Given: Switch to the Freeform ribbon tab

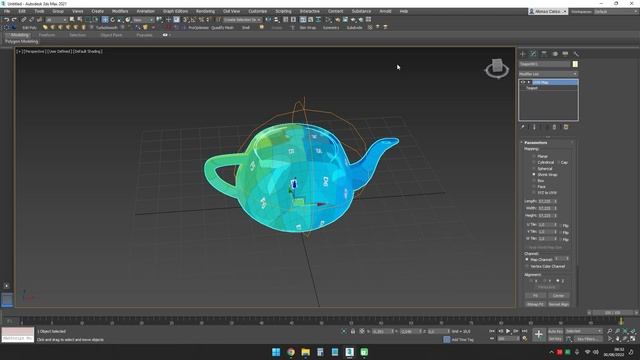Looking at the screenshot, I should tap(47, 35).
